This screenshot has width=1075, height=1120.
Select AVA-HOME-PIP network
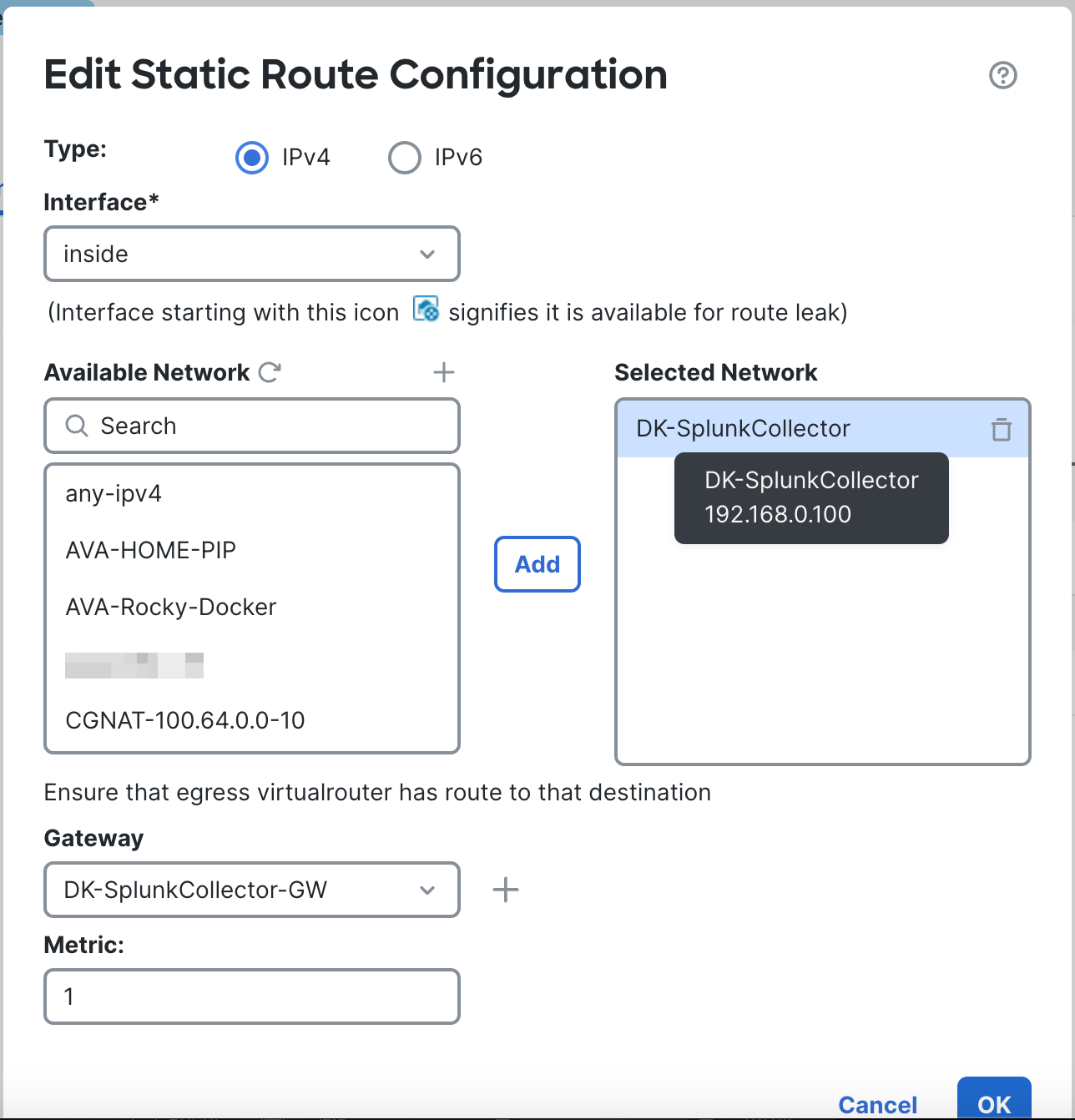[x=151, y=550]
